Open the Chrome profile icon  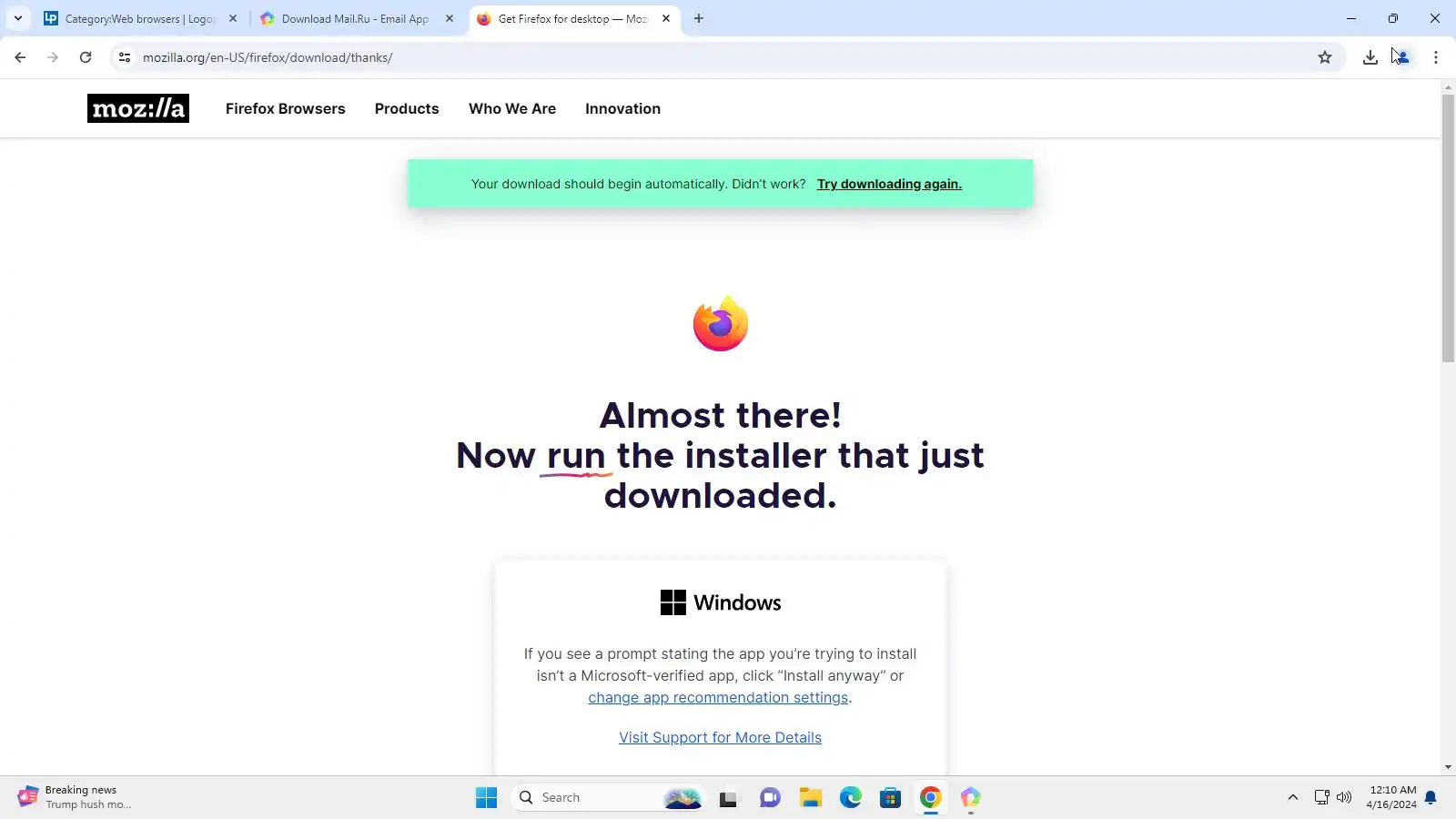click(x=1402, y=57)
